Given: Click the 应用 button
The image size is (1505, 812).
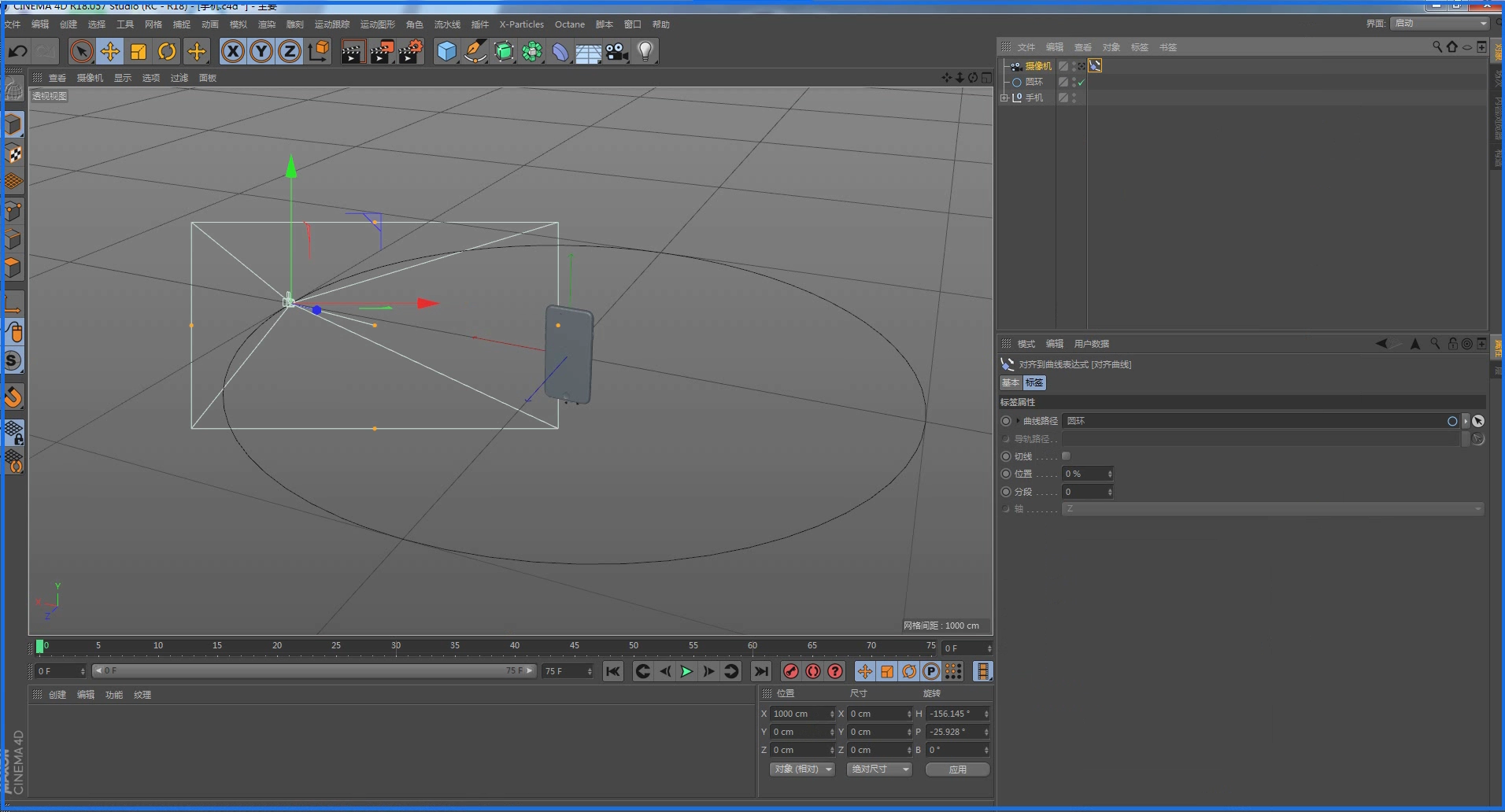Looking at the screenshot, I should click(x=957, y=770).
